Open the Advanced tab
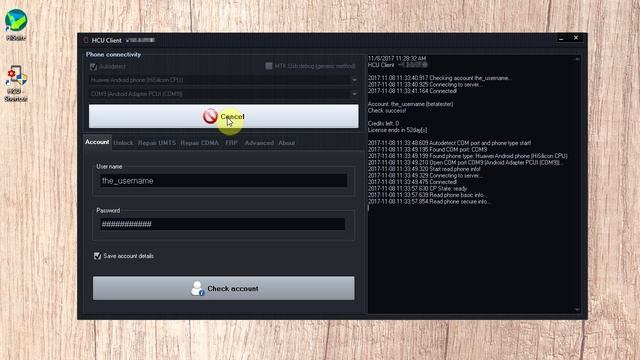Image resolution: width=640 pixels, height=360 pixels. [x=259, y=143]
